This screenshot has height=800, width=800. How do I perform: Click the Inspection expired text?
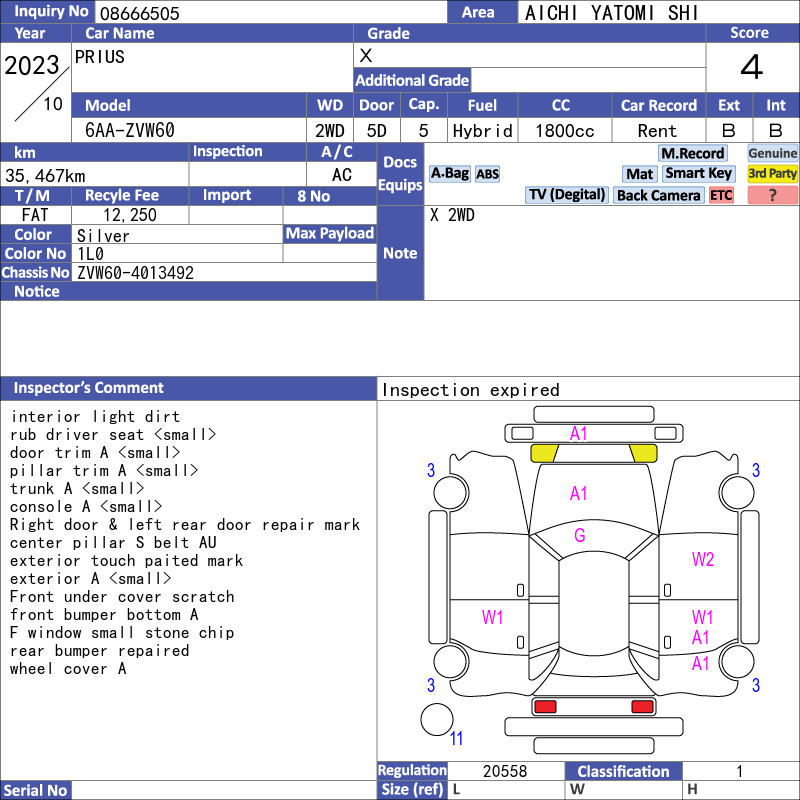click(x=471, y=390)
